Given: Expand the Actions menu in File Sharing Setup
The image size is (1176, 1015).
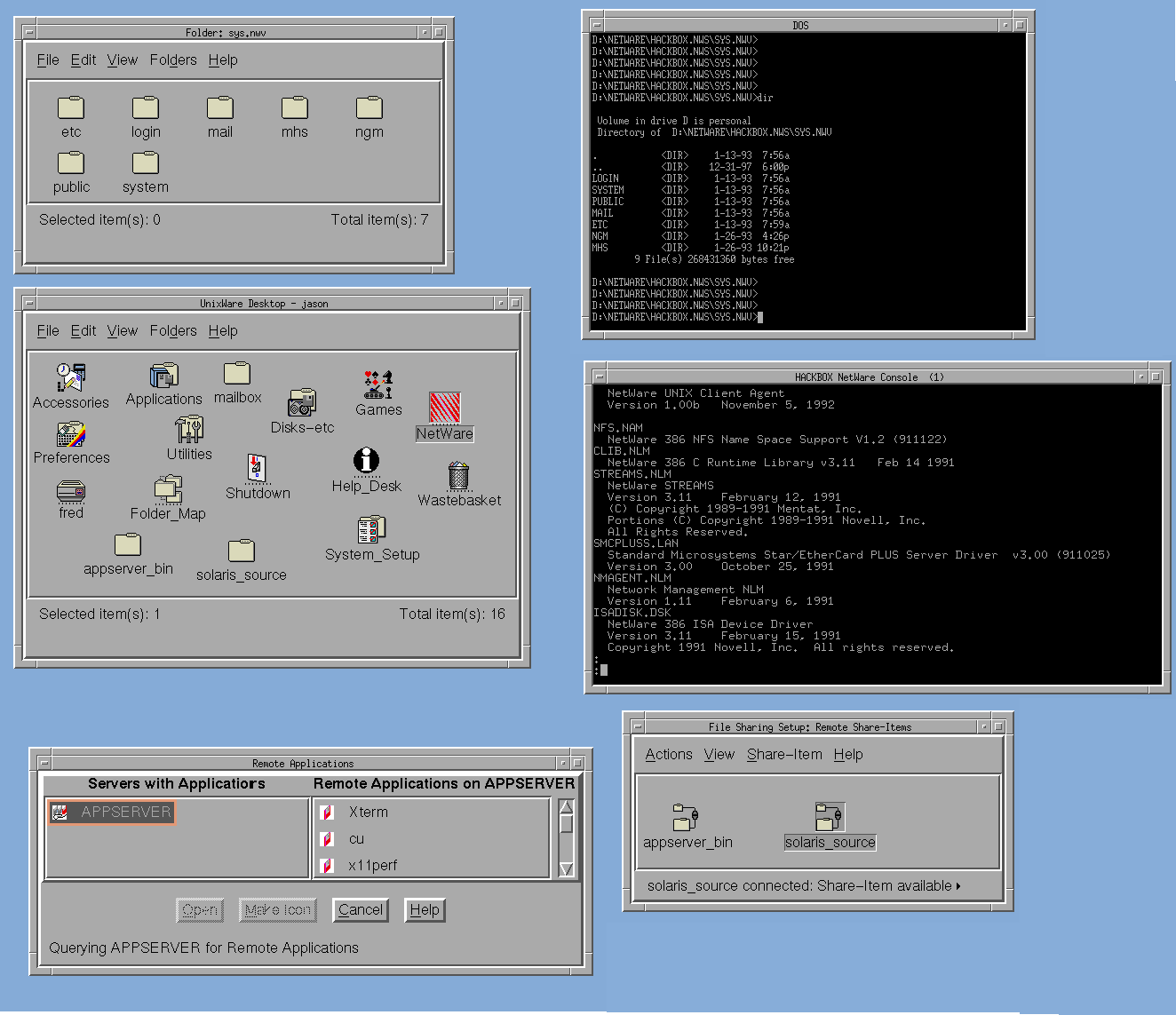Looking at the screenshot, I should tap(668, 755).
